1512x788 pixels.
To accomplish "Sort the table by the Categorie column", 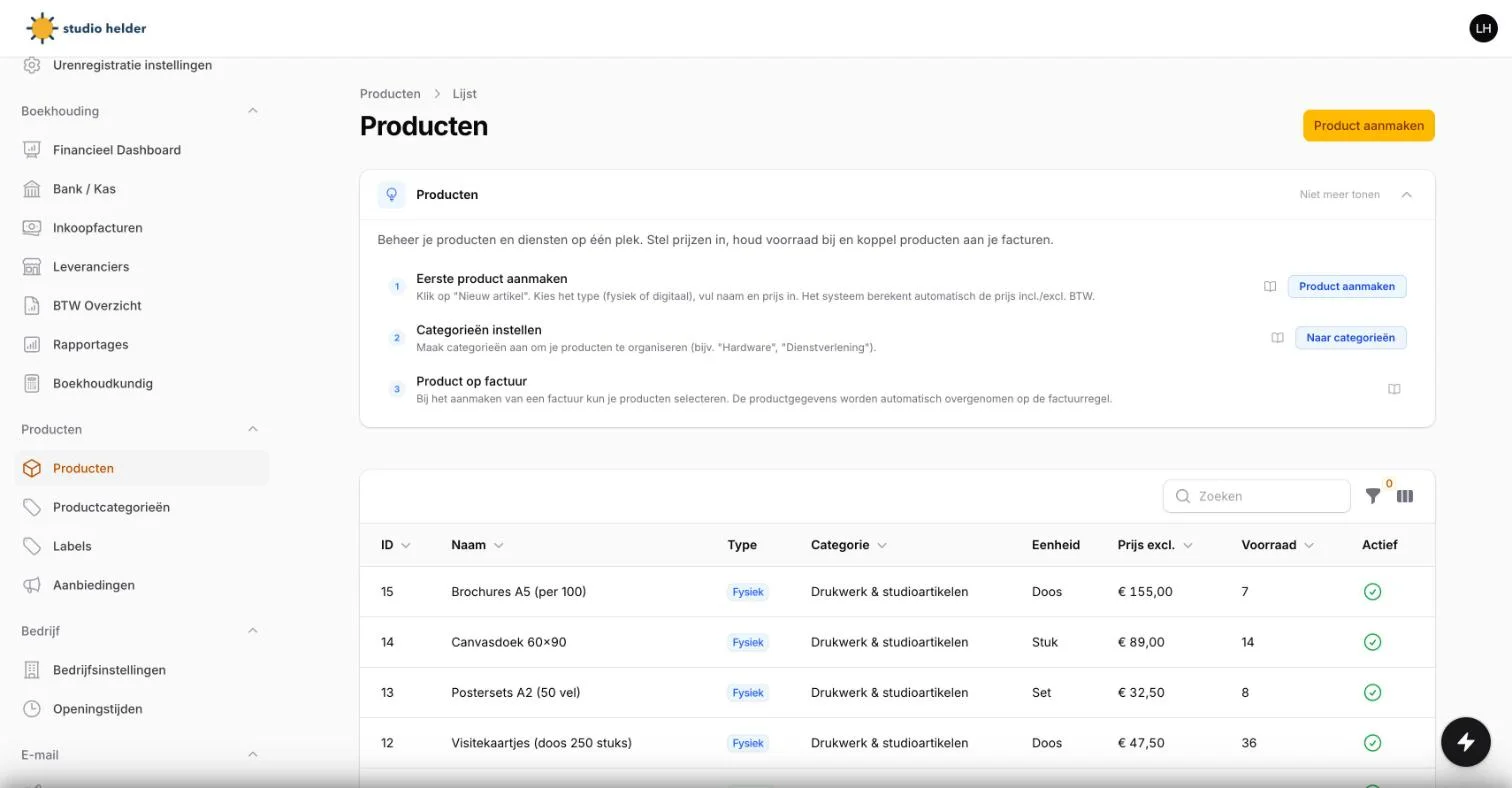I will pyautogui.click(x=849, y=545).
